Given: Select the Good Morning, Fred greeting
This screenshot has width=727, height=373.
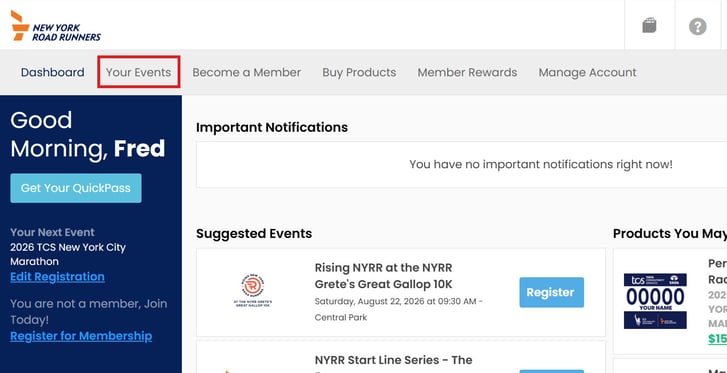Looking at the screenshot, I should coord(88,135).
